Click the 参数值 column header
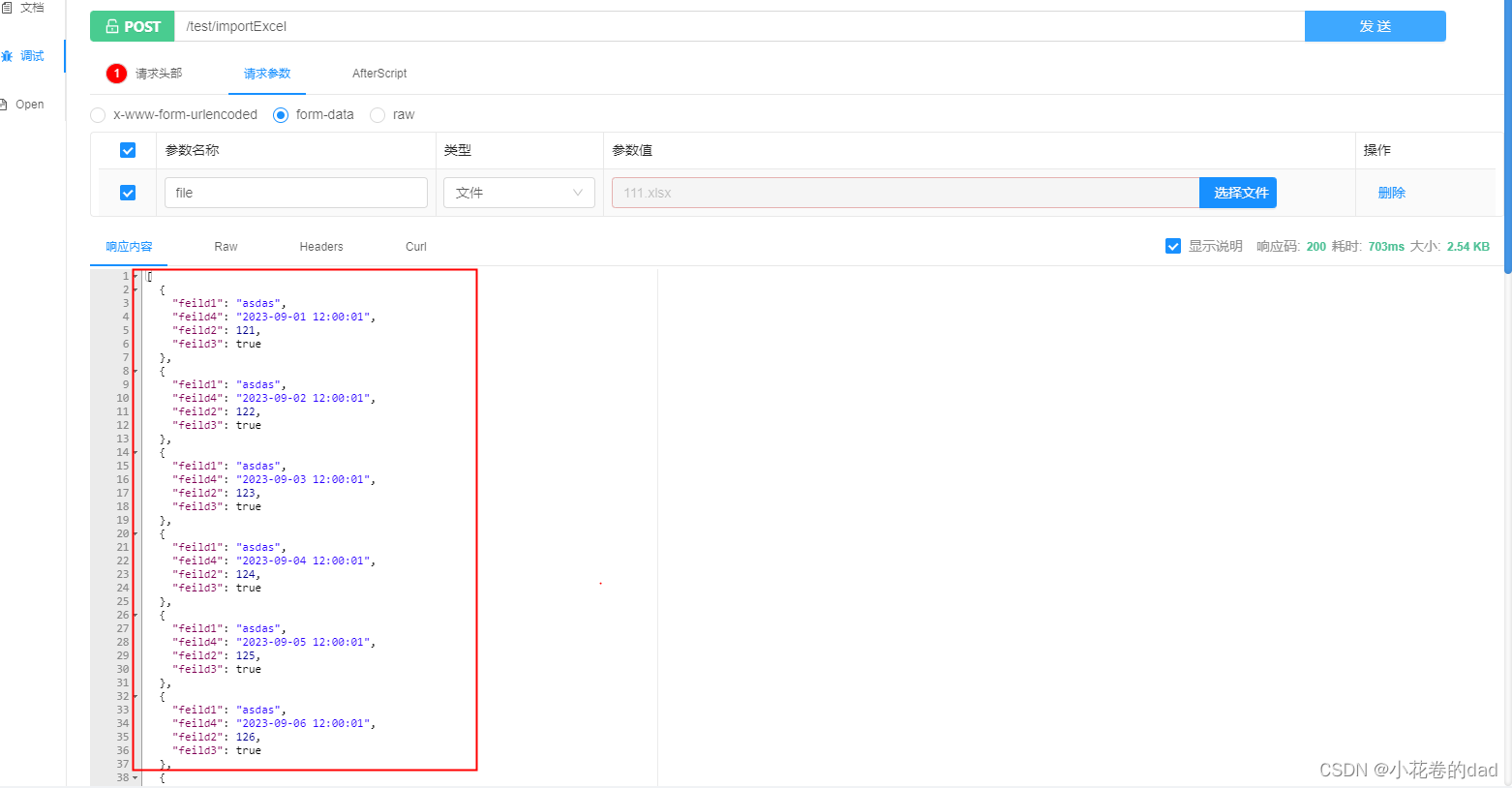The width and height of the screenshot is (1512, 788). (x=632, y=150)
